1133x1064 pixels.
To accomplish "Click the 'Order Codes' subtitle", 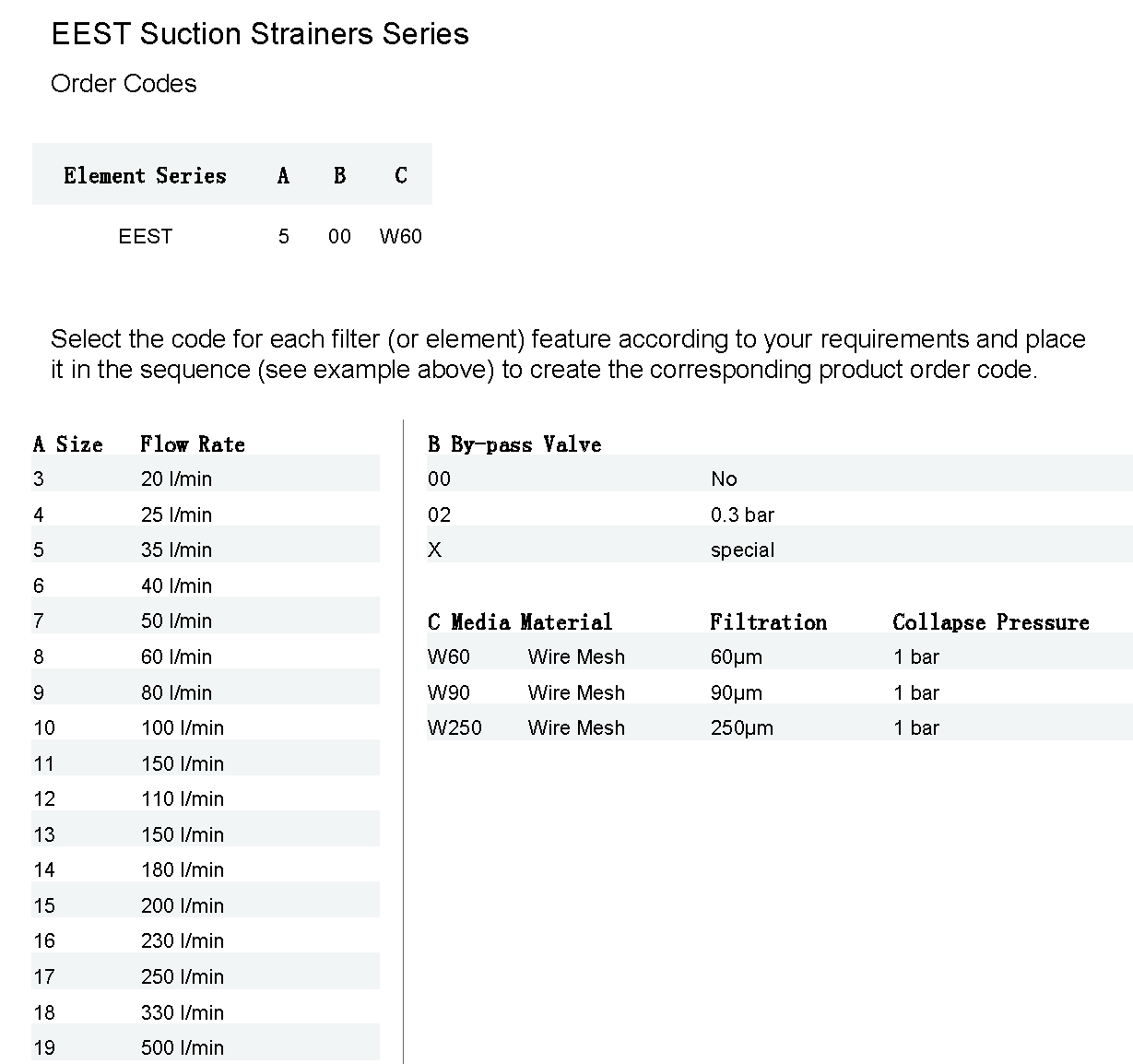I will (x=124, y=84).
